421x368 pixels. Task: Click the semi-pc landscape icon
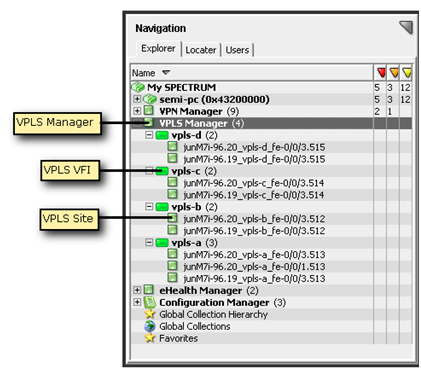point(150,99)
